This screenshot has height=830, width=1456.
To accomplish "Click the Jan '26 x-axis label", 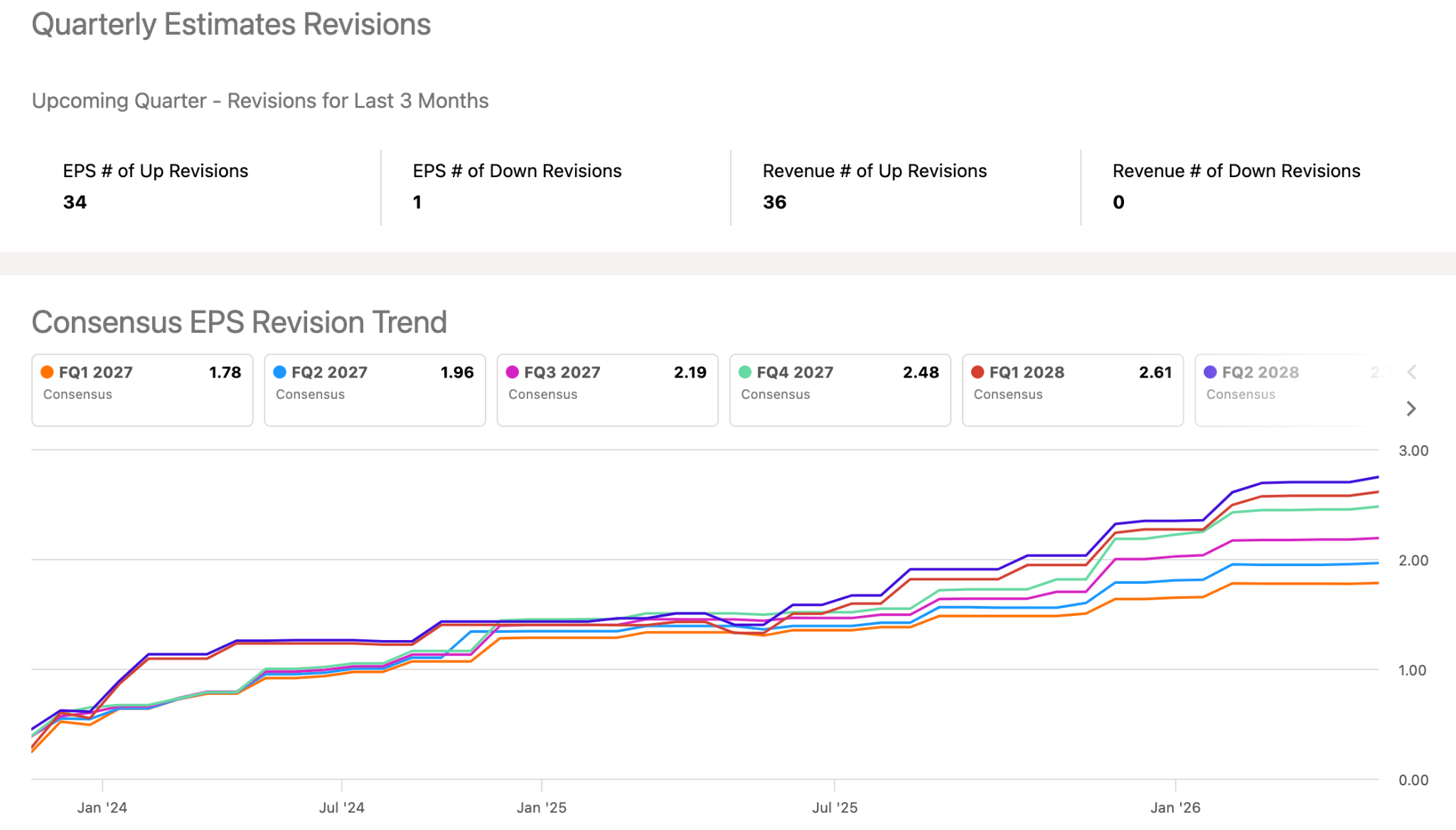I will click(1175, 808).
